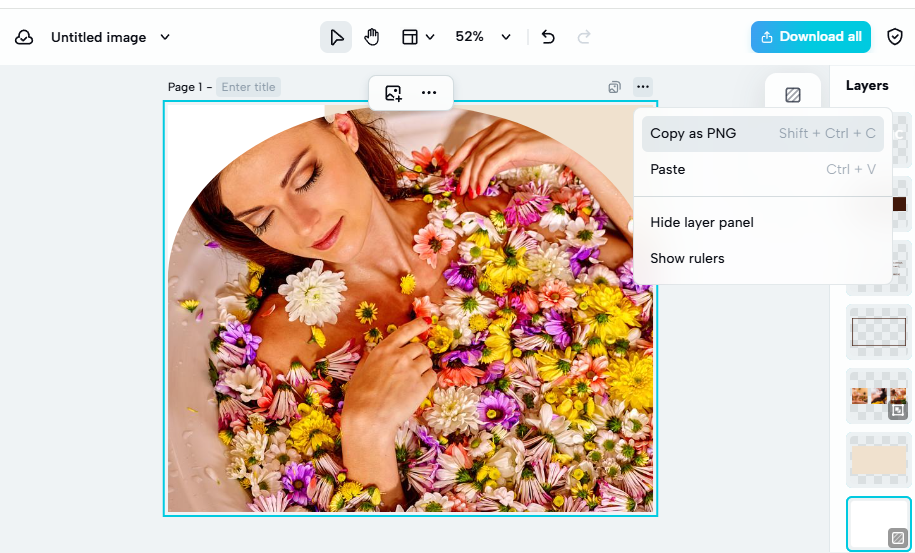Select the white background layer thumbnail
The height and width of the screenshot is (553, 915).
coord(878,523)
